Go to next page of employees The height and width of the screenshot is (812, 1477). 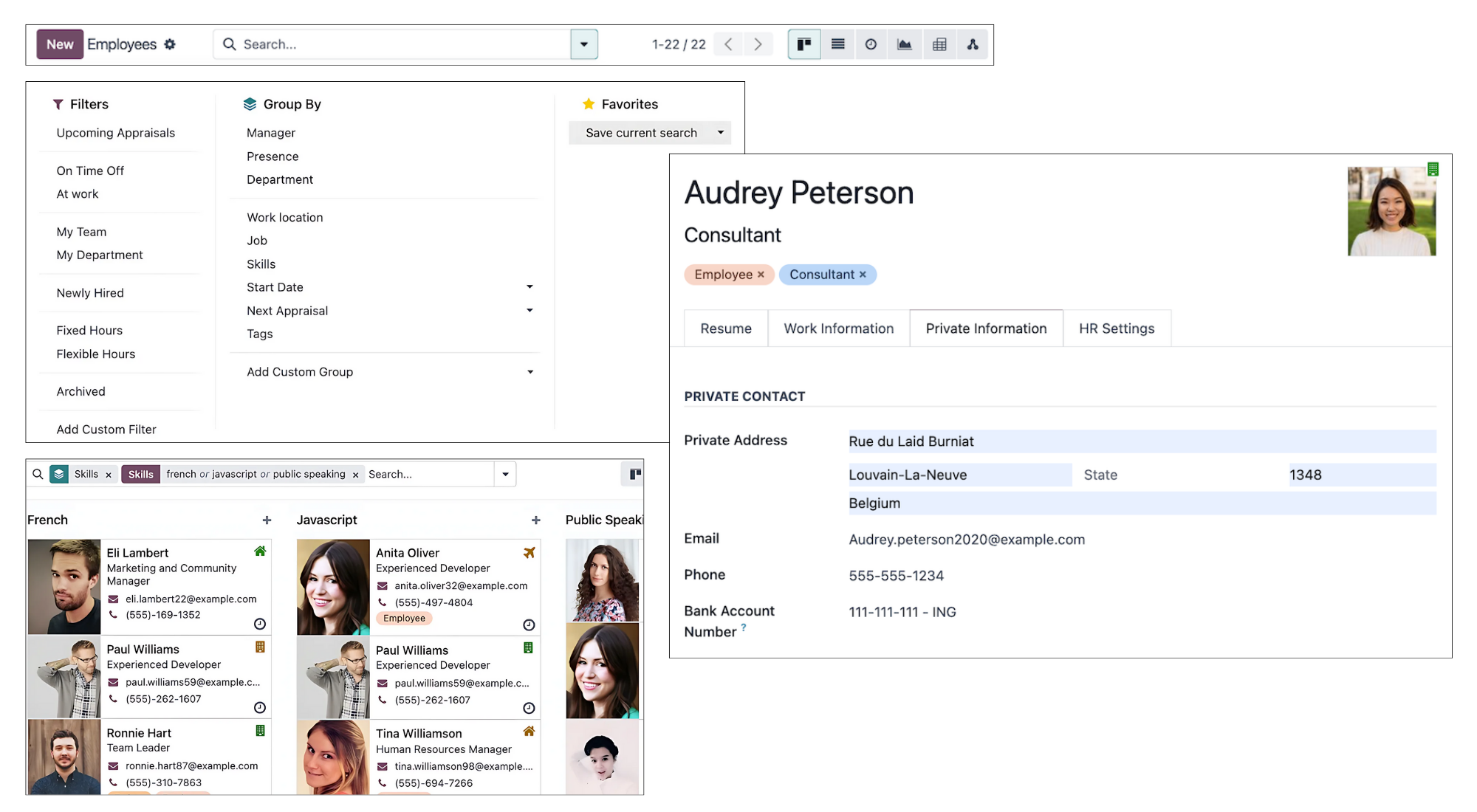(758, 44)
